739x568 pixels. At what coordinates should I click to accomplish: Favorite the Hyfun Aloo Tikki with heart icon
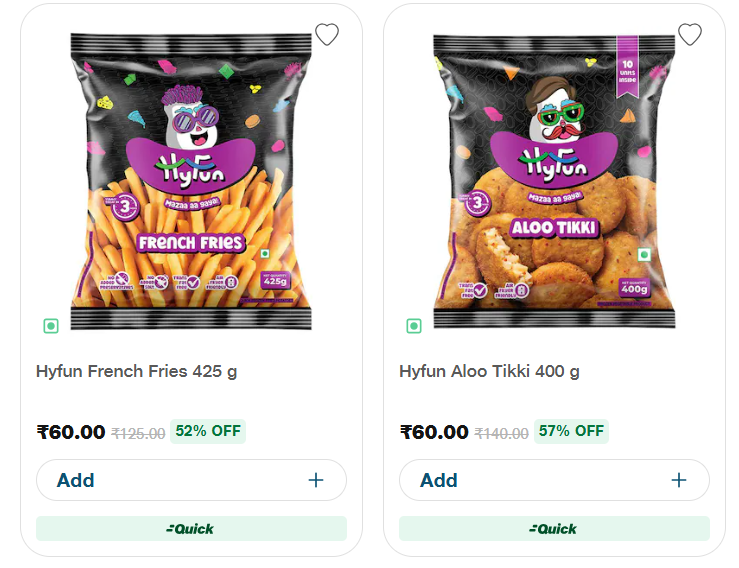pos(690,35)
